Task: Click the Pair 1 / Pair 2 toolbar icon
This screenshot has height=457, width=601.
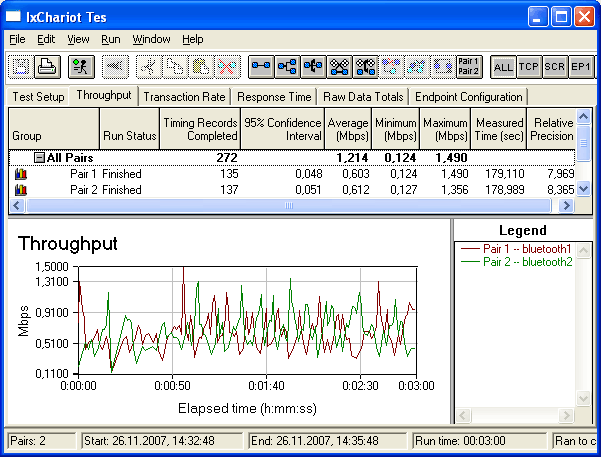Action: click(x=469, y=67)
